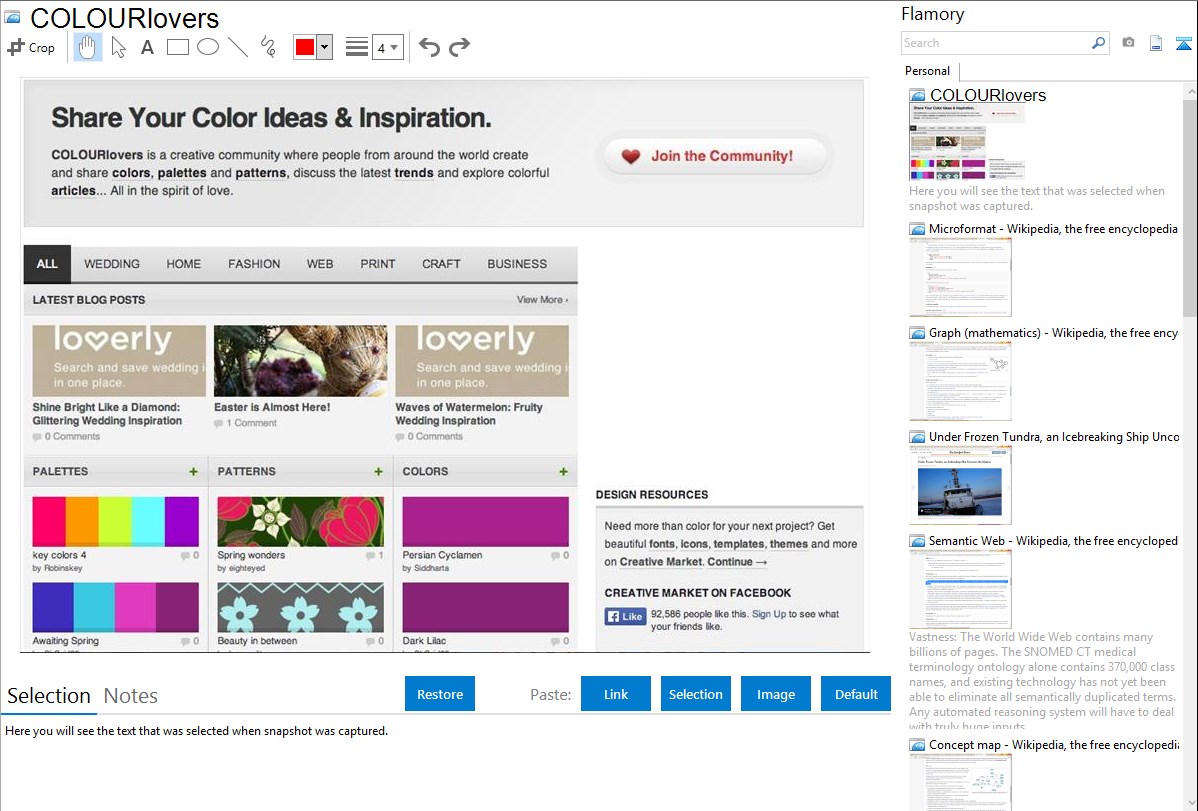
Task: Open the Microformat Wikipedia snapshot thumbnail
Action: [960, 278]
